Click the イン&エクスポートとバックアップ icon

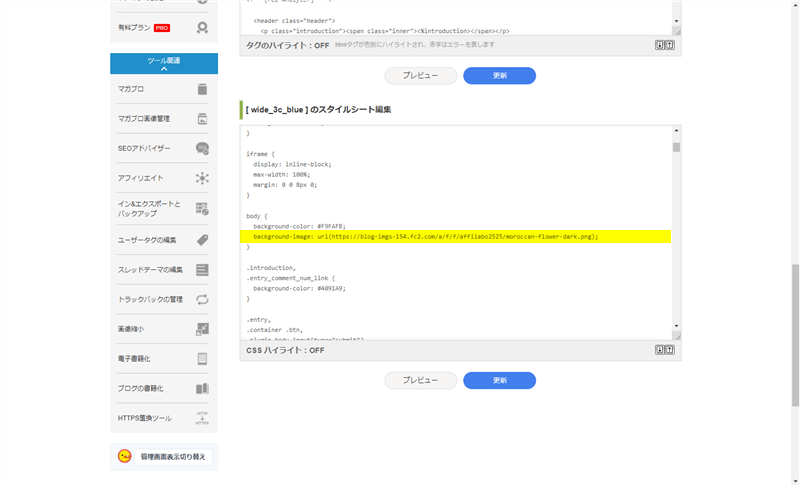tap(202, 209)
